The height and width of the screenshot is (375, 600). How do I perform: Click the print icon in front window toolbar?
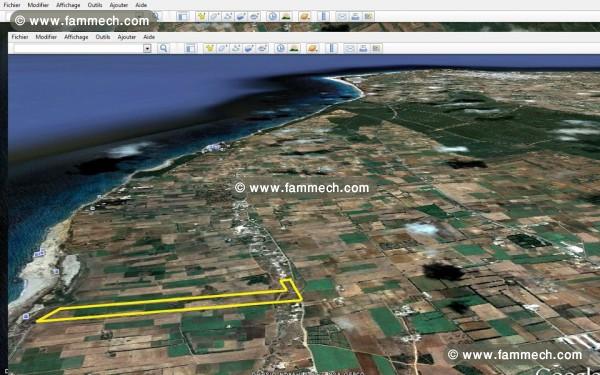click(363, 48)
